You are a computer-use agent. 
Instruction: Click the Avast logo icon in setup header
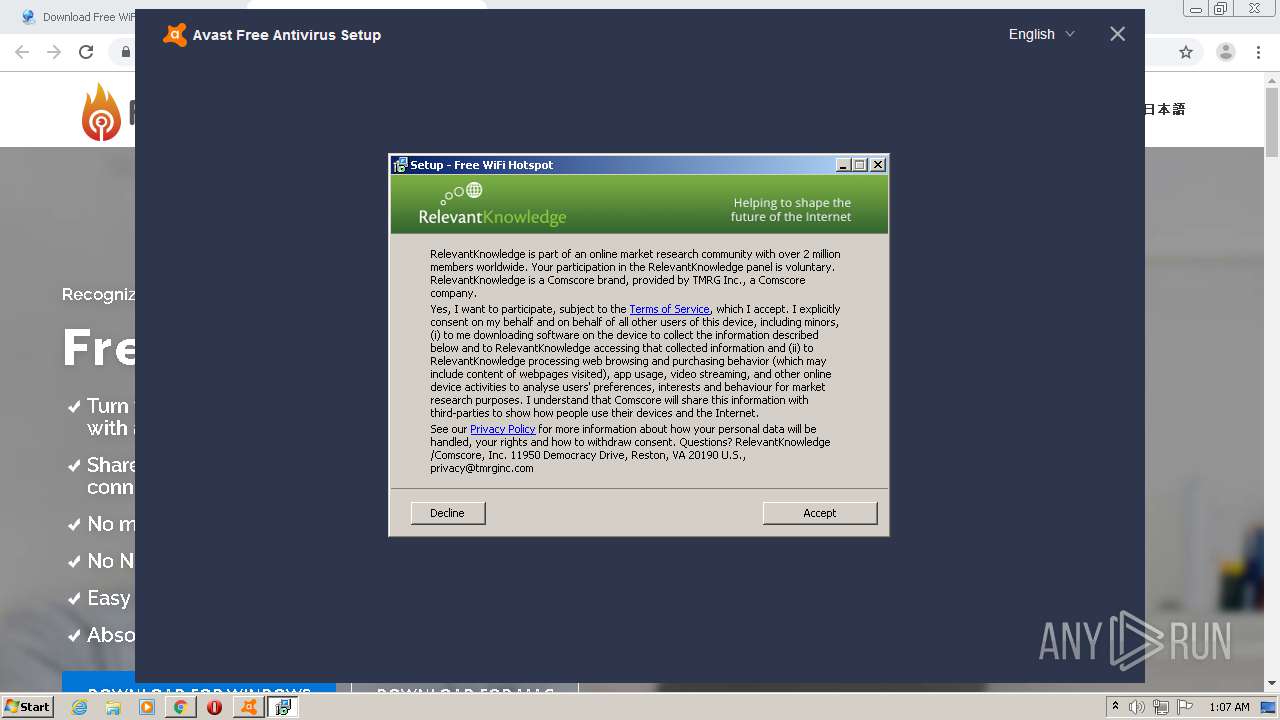coord(175,35)
